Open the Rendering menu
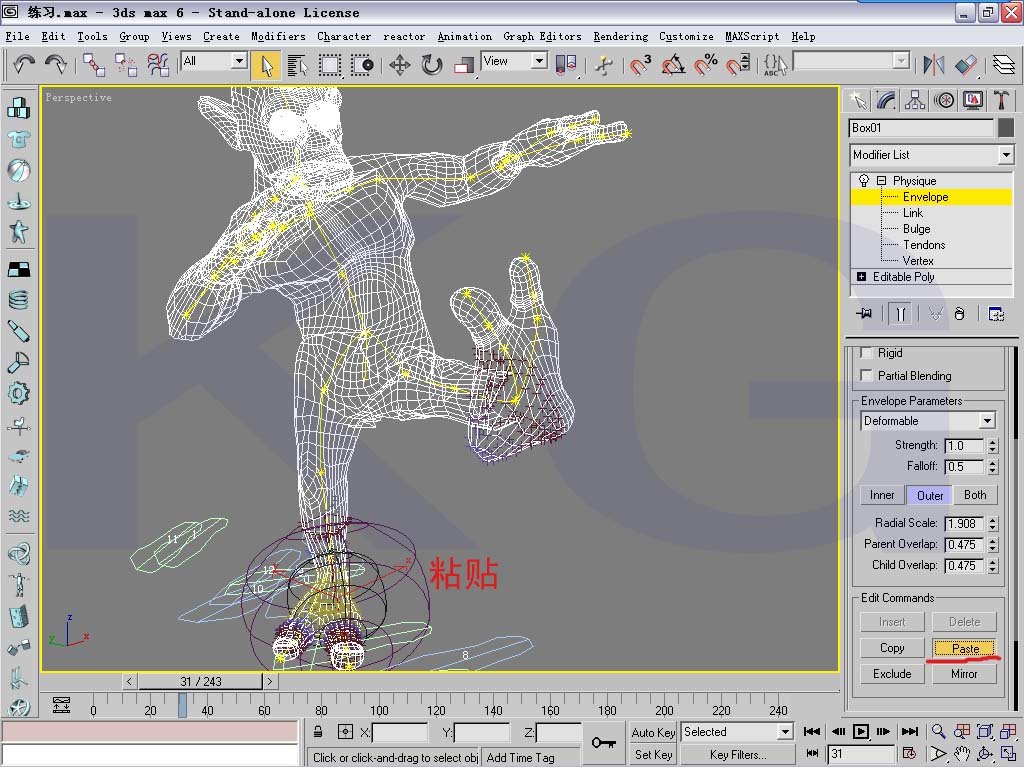 pos(620,37)
